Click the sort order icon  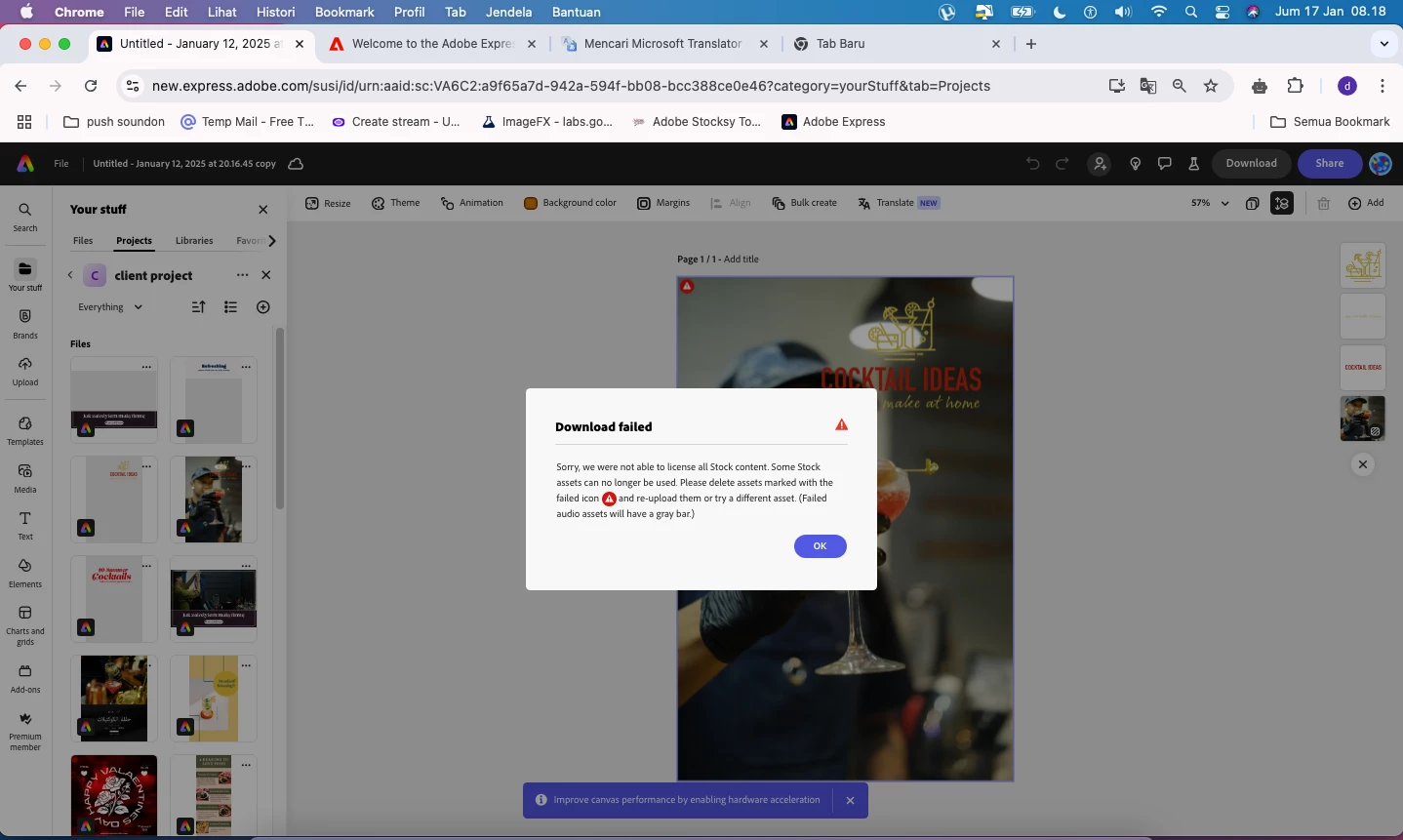(198, 306)
